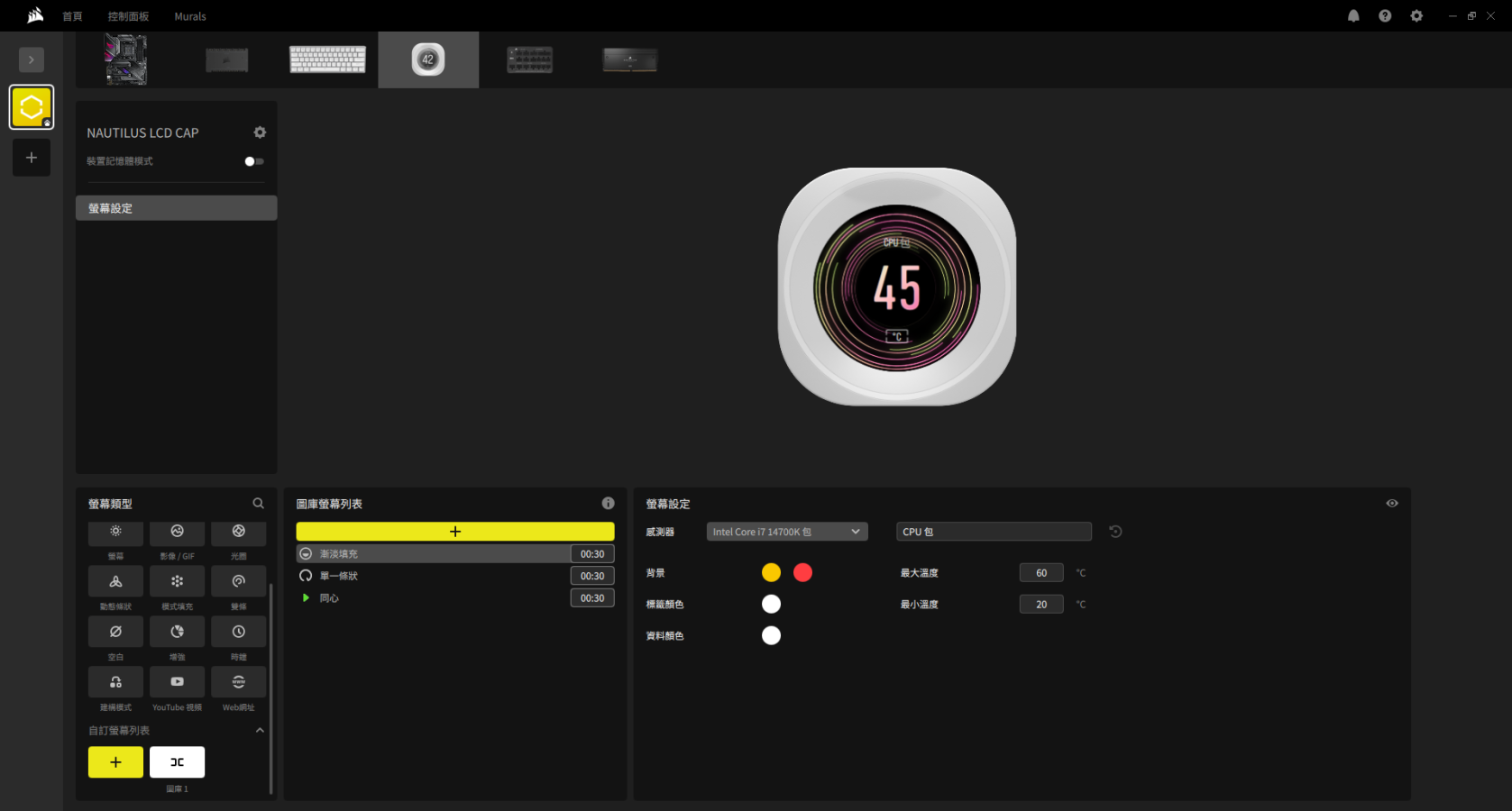Toggle the 螢幕設定 preview eye icon
The height and width of the screenshot is (811, 1512).
(1392, 504)
